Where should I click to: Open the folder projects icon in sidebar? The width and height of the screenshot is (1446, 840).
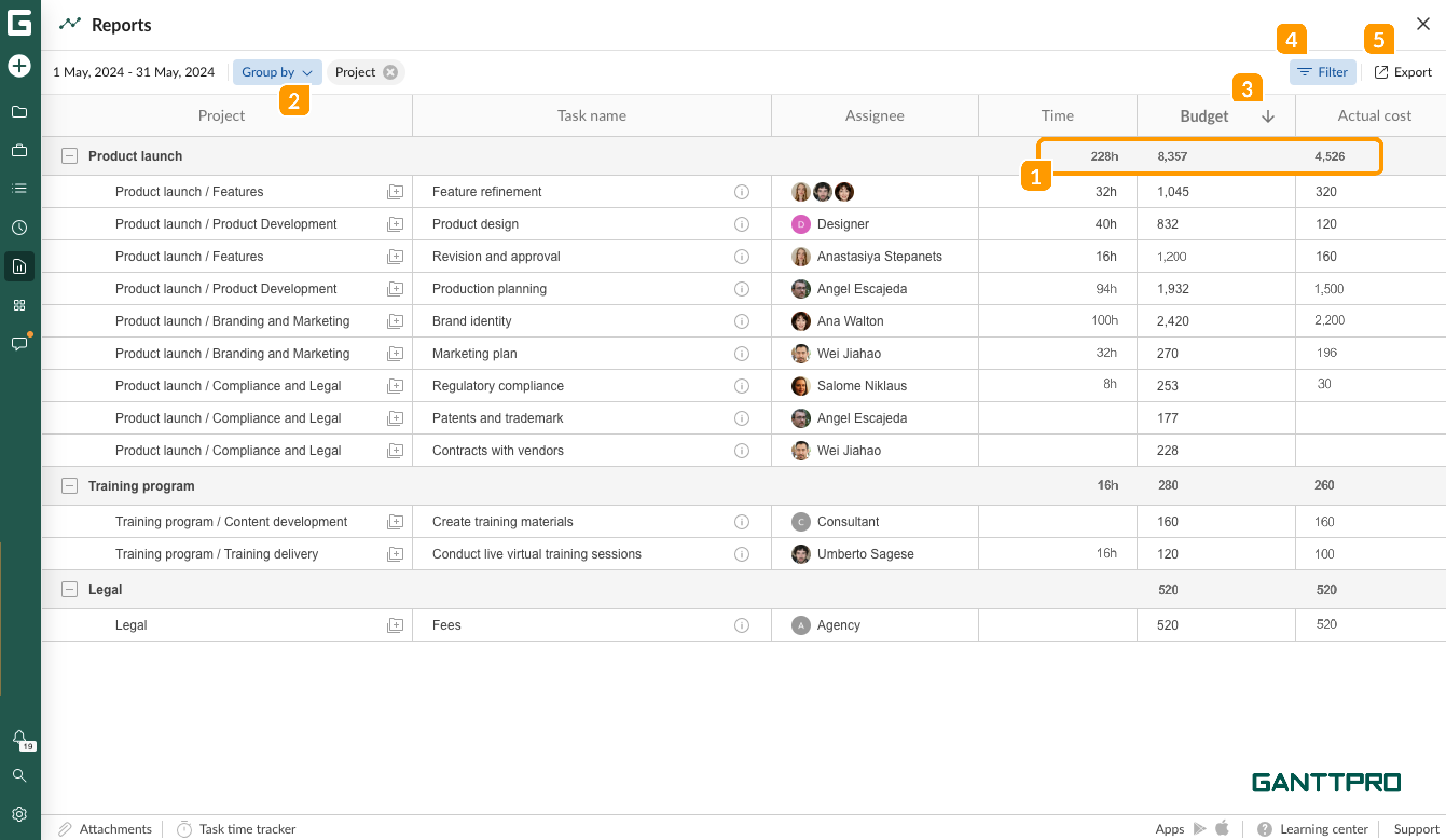(19, 112)
